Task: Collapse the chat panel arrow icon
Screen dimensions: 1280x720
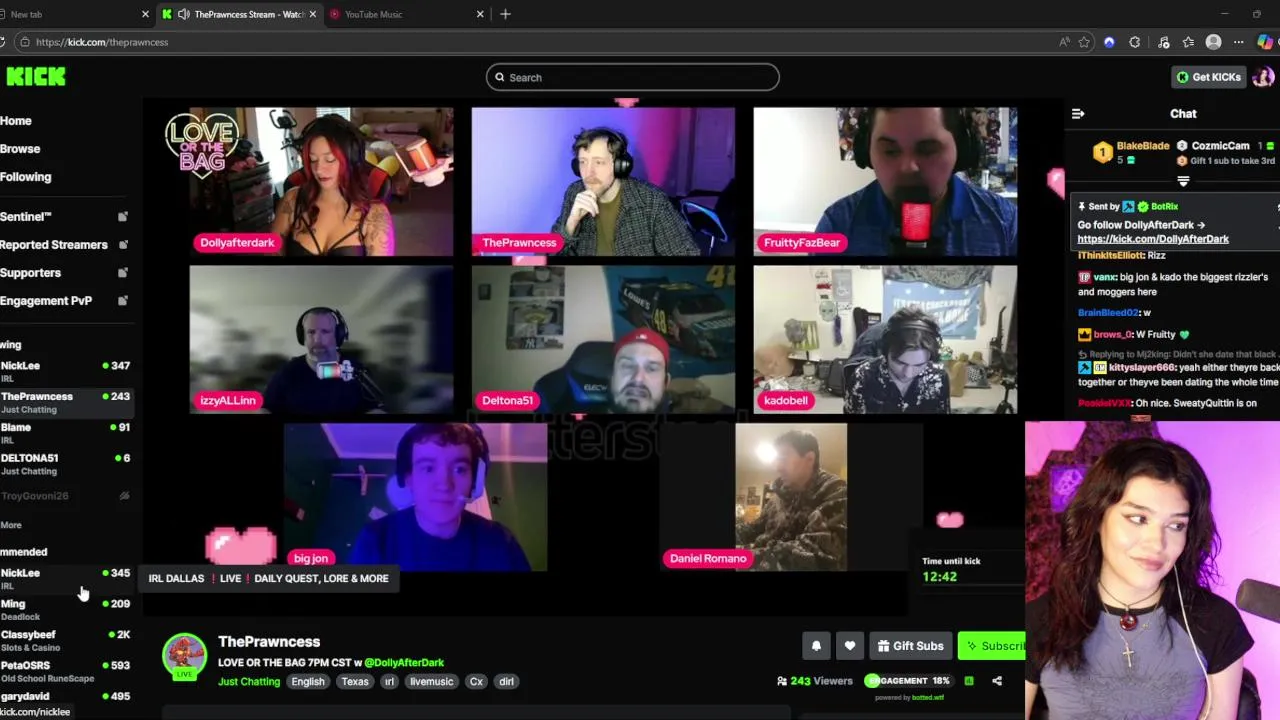Action: [x=1078, y=114]
